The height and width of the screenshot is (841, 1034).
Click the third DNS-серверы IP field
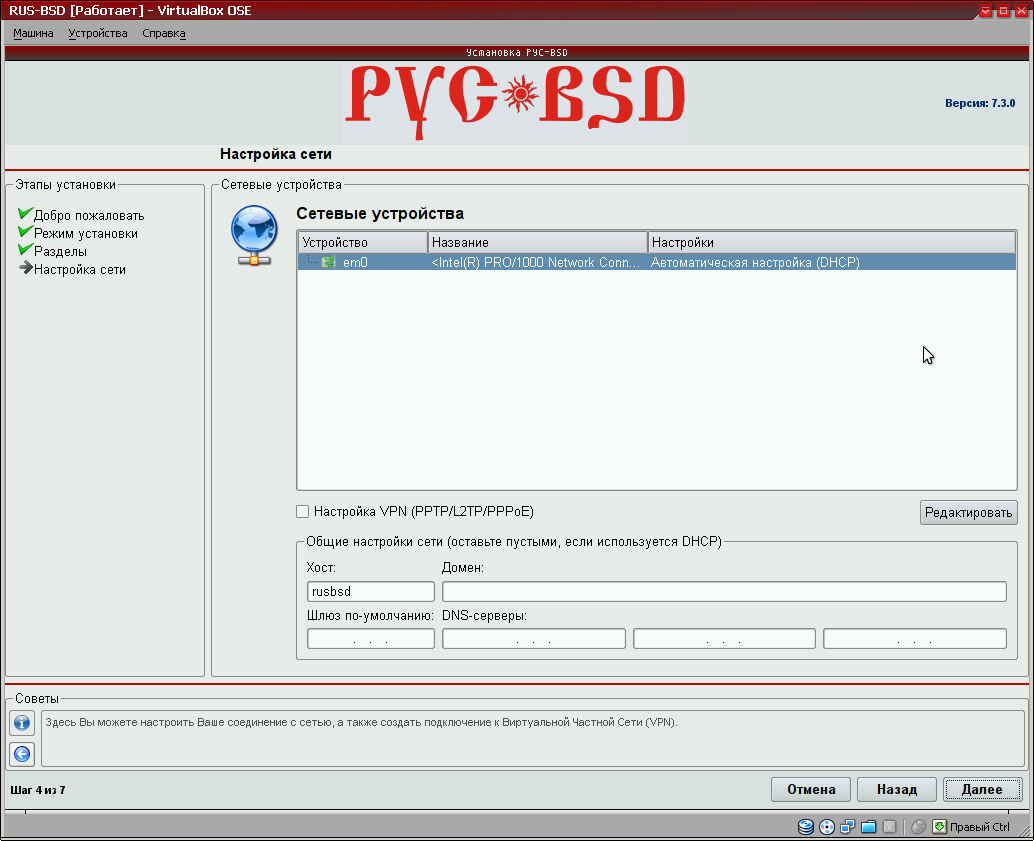coord(915,639)
